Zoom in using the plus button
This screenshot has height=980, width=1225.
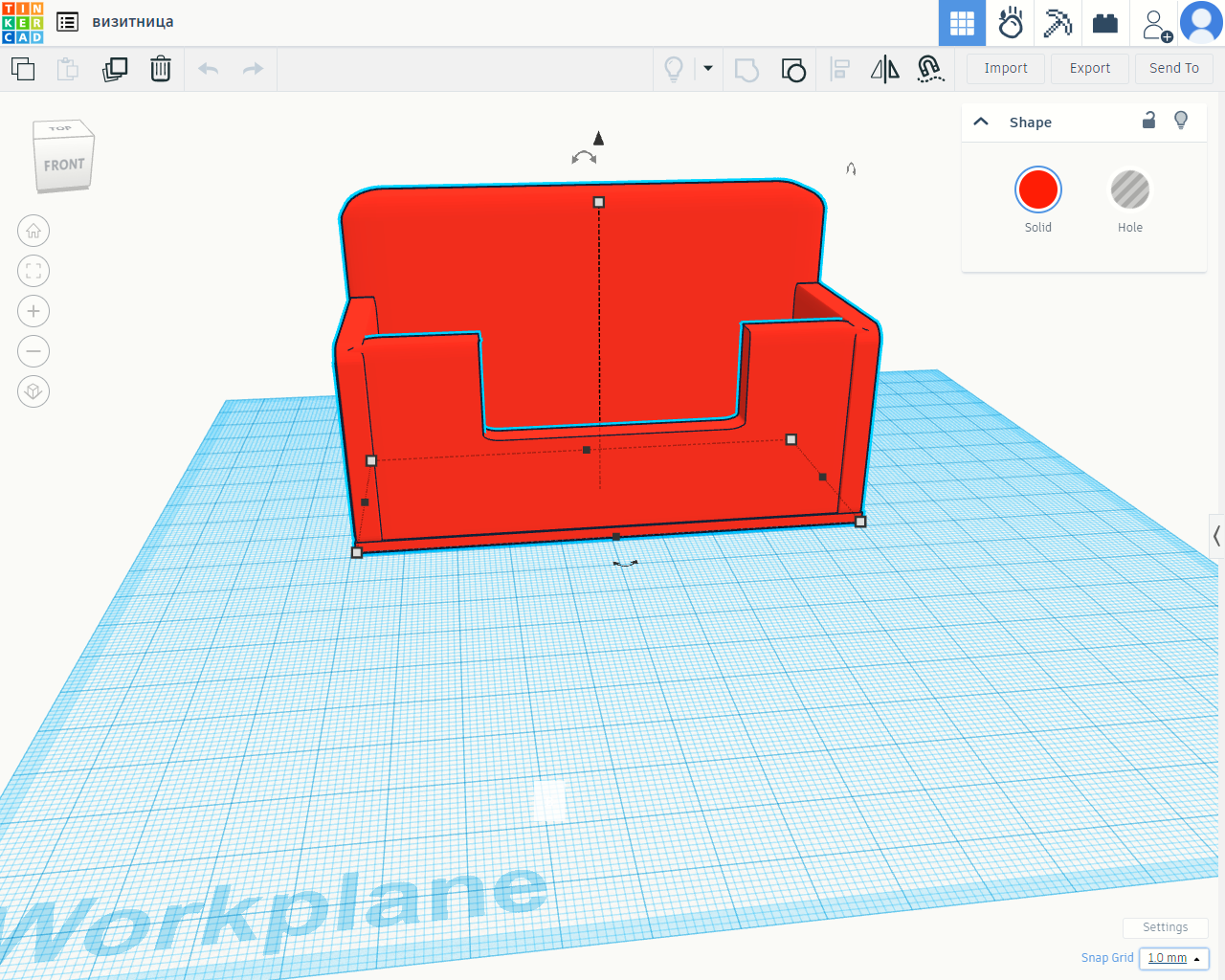[33, 311]
